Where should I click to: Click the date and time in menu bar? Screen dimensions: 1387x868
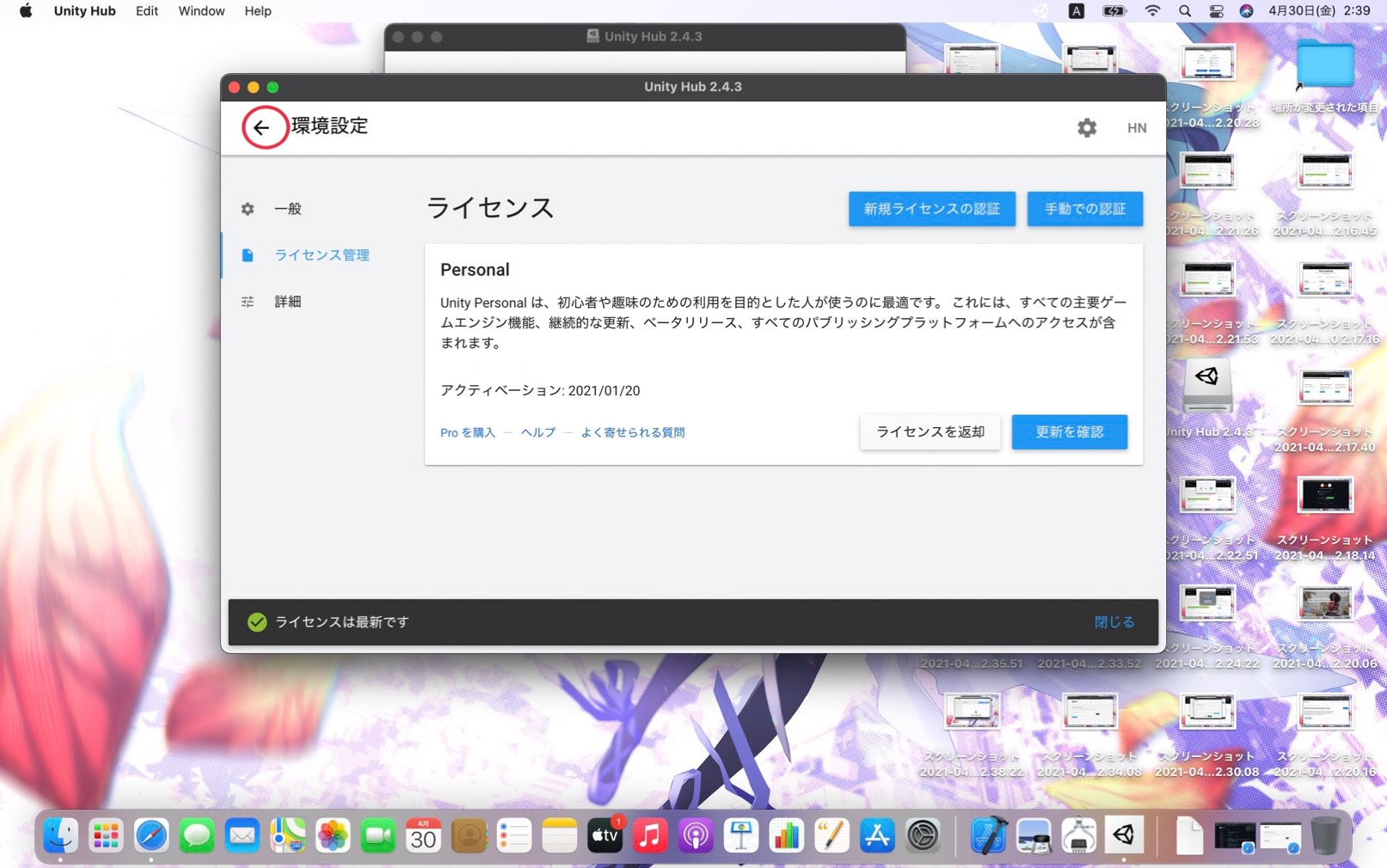click(x=1319, y=11)
